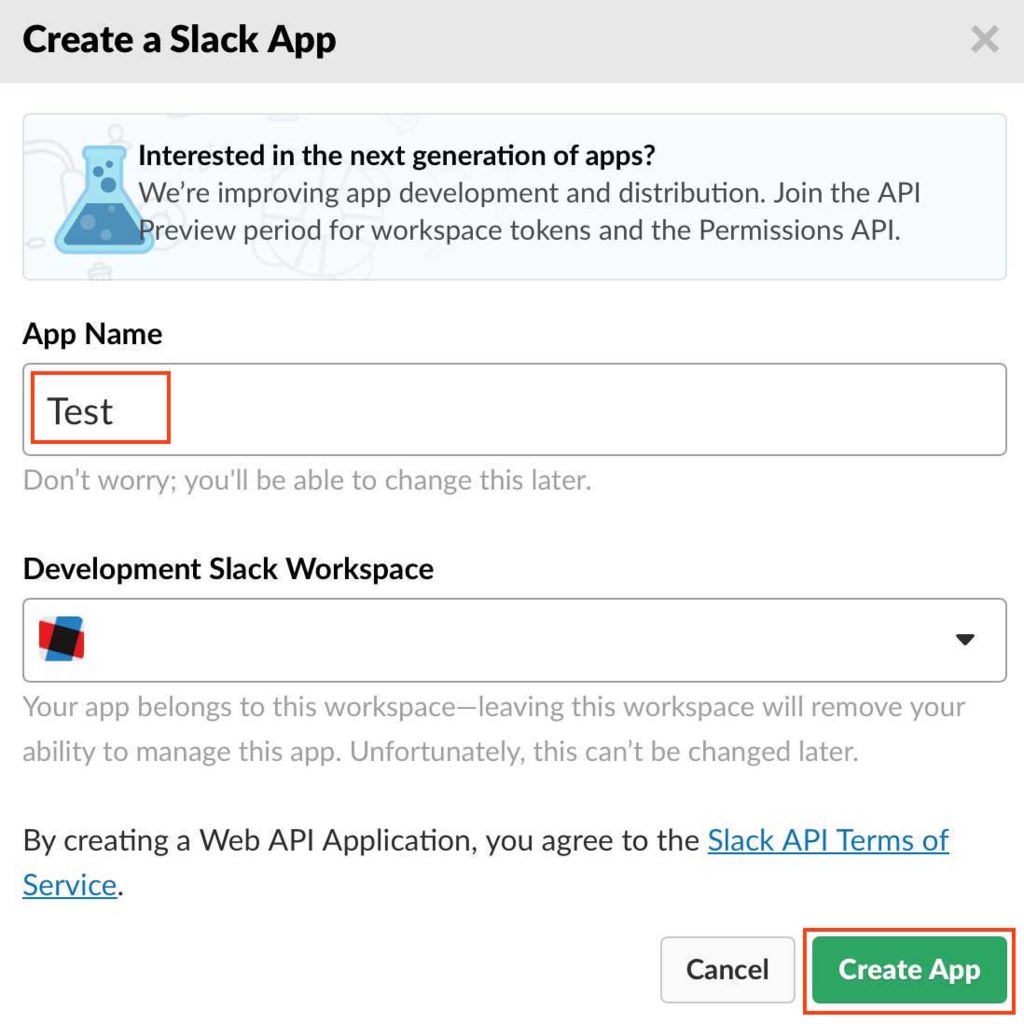The image size is (1024, 1024).
Task: Click the API Preview period banner description
Action: 530,212
